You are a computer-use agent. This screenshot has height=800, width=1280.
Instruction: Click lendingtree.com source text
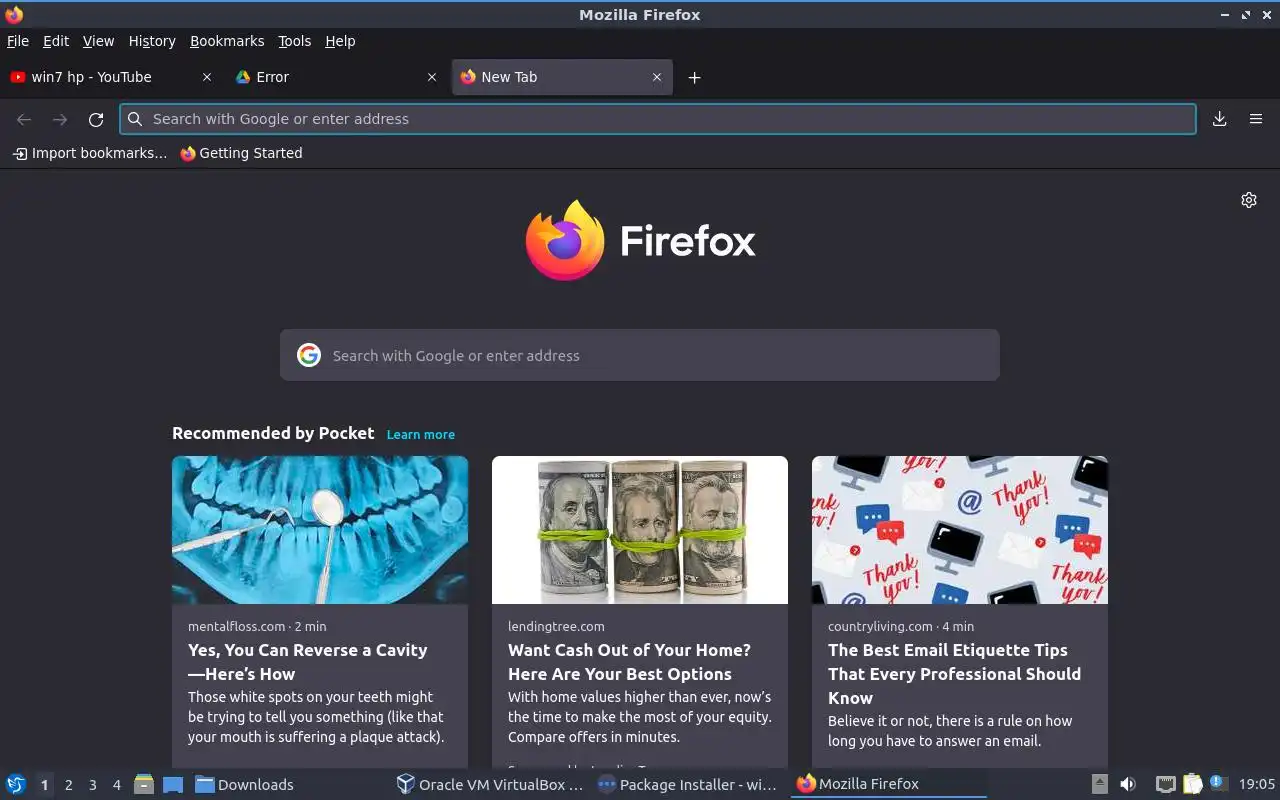point(556,626)
